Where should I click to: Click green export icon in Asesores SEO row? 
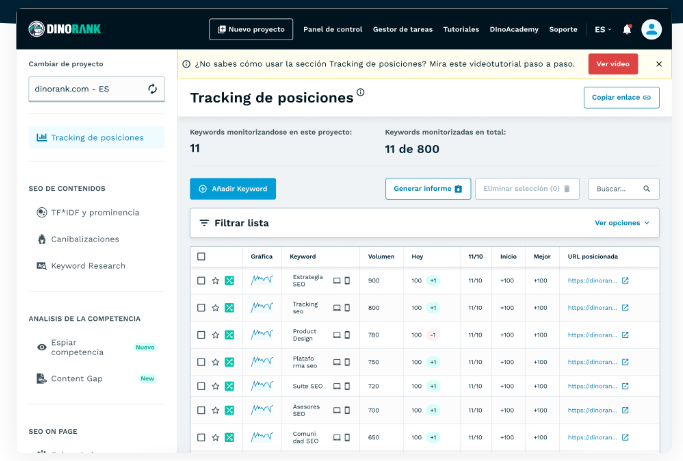pos(229,410)
